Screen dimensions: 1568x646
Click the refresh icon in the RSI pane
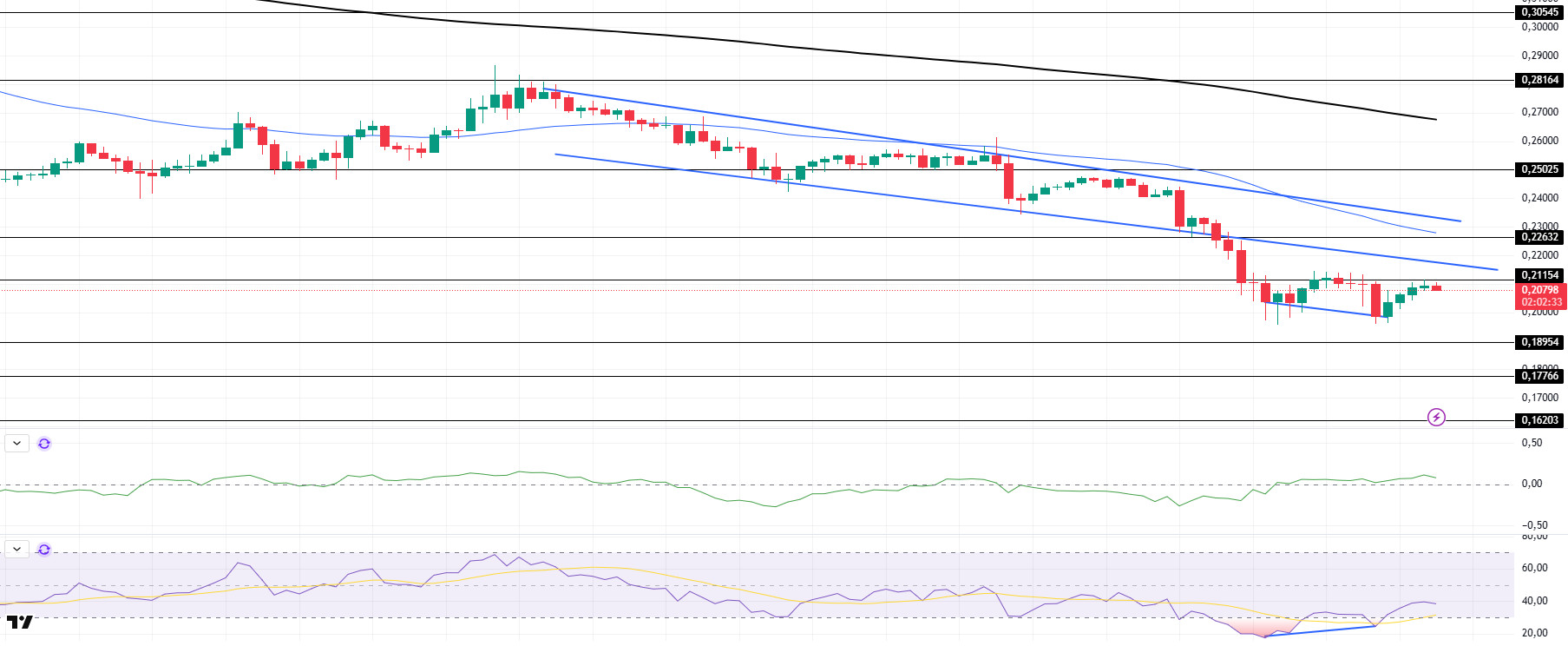tap(44, 550)
